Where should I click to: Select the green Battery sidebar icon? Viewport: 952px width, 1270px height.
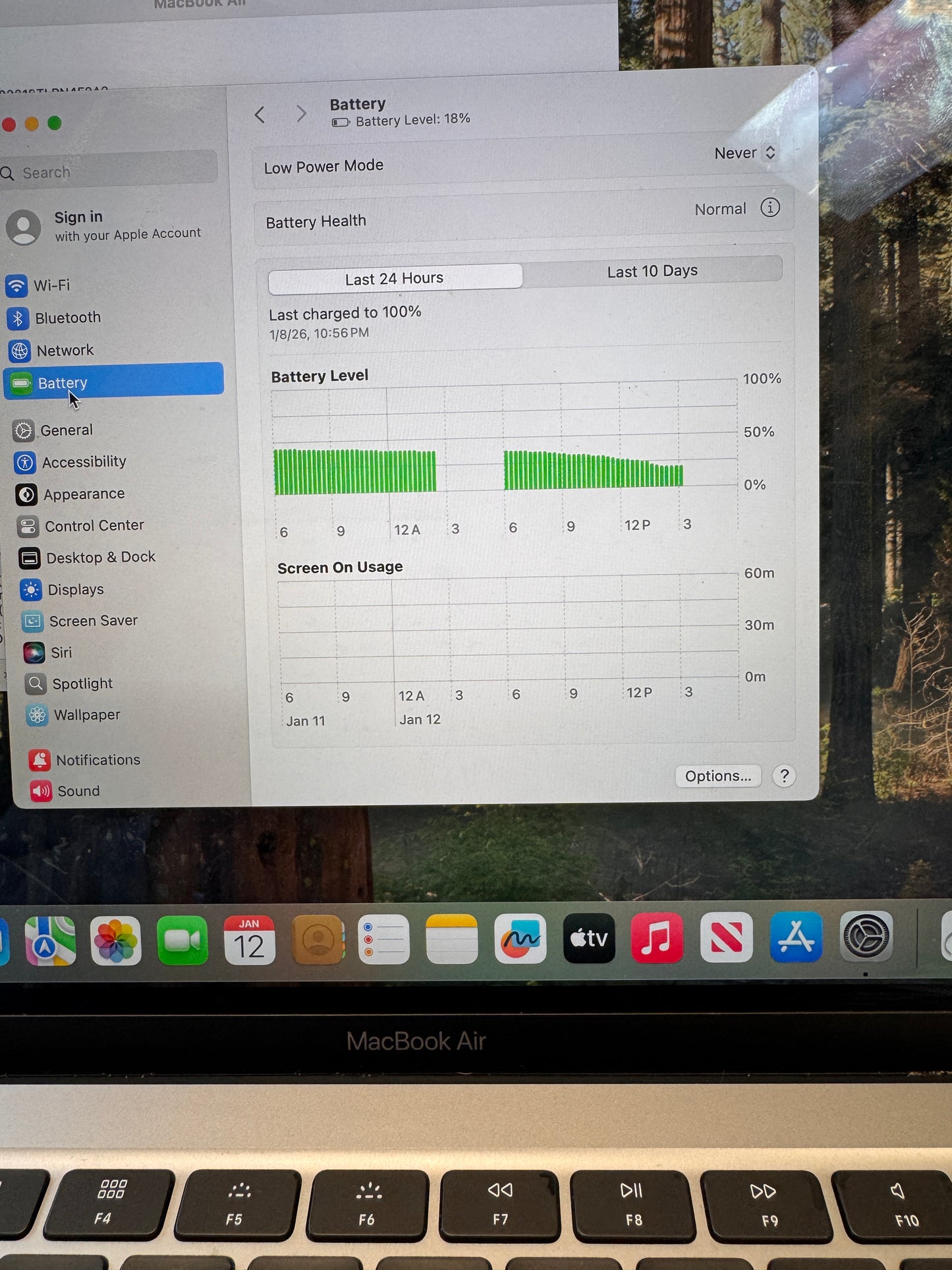tap(22, 383)
